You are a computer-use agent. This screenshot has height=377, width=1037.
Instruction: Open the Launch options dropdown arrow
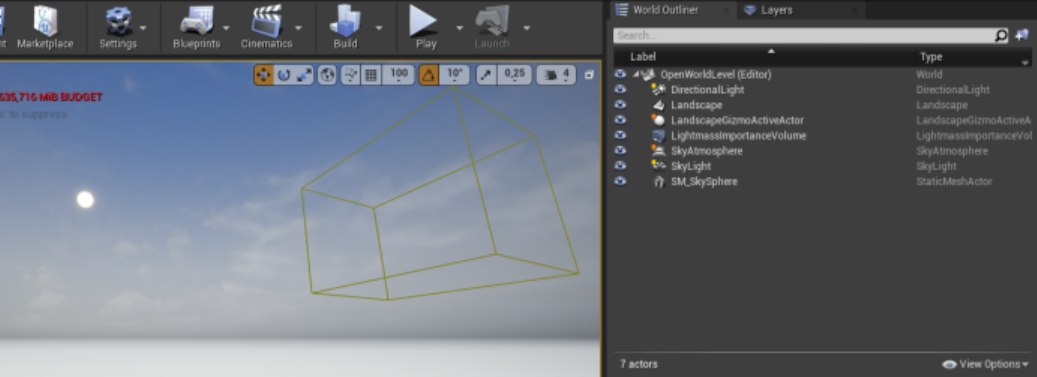click(x=526, y=28)
